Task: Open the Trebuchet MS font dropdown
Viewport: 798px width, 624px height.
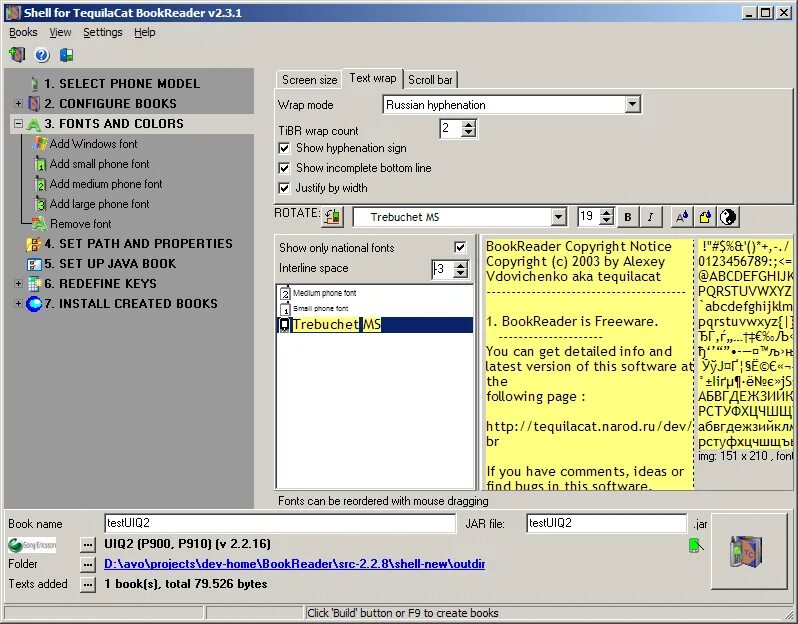Action: 558,217
